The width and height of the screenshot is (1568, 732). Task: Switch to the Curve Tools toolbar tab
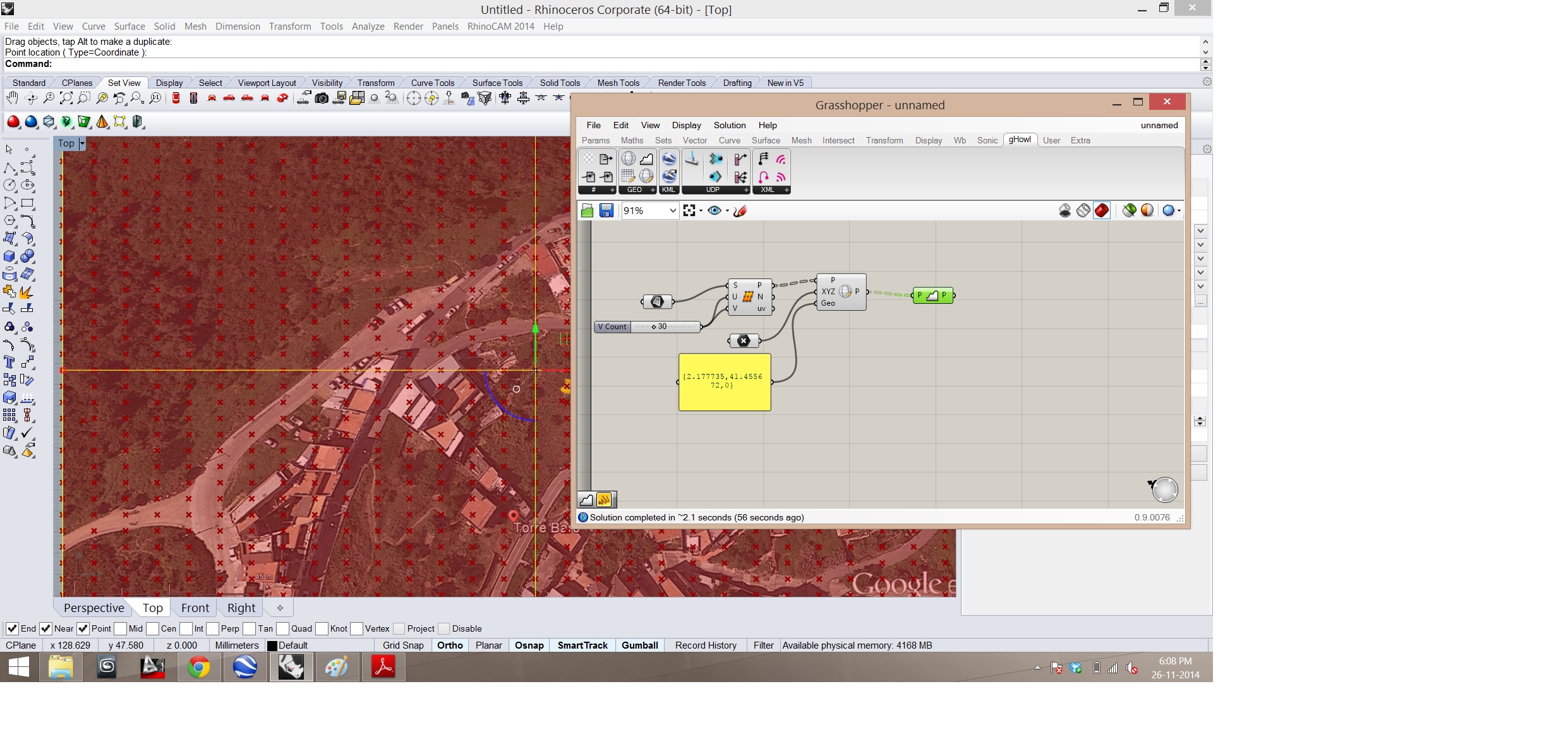(432, 83)
